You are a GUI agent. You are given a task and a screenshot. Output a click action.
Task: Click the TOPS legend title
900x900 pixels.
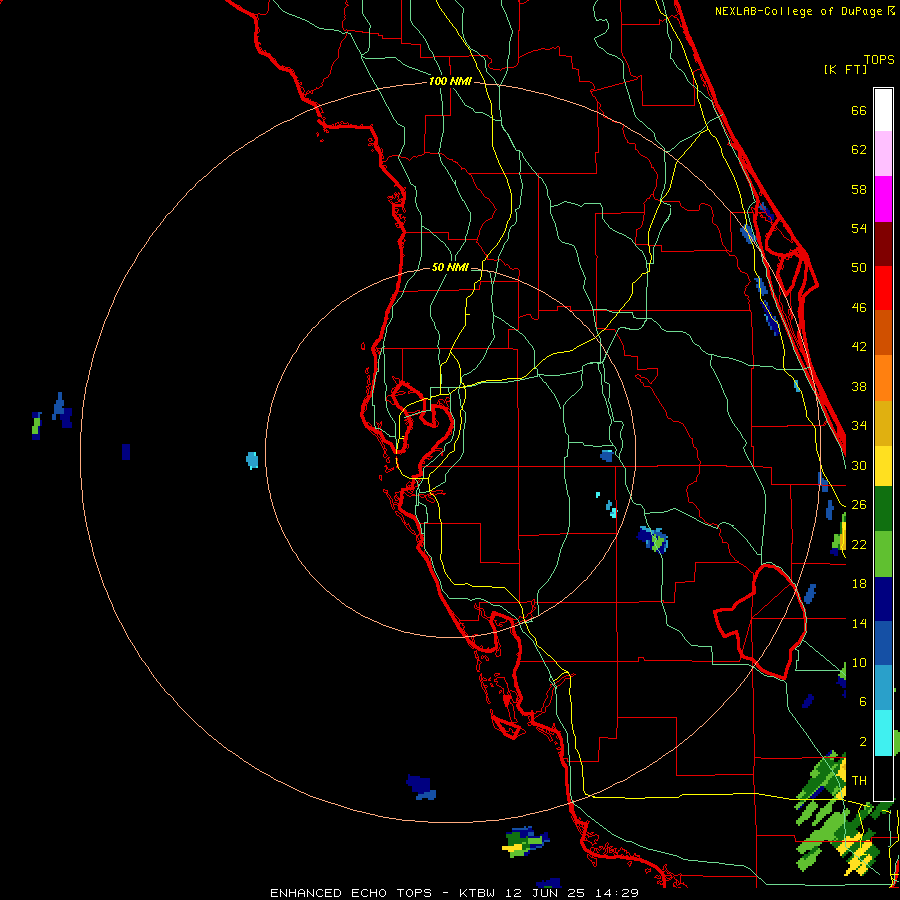point(879,59)
